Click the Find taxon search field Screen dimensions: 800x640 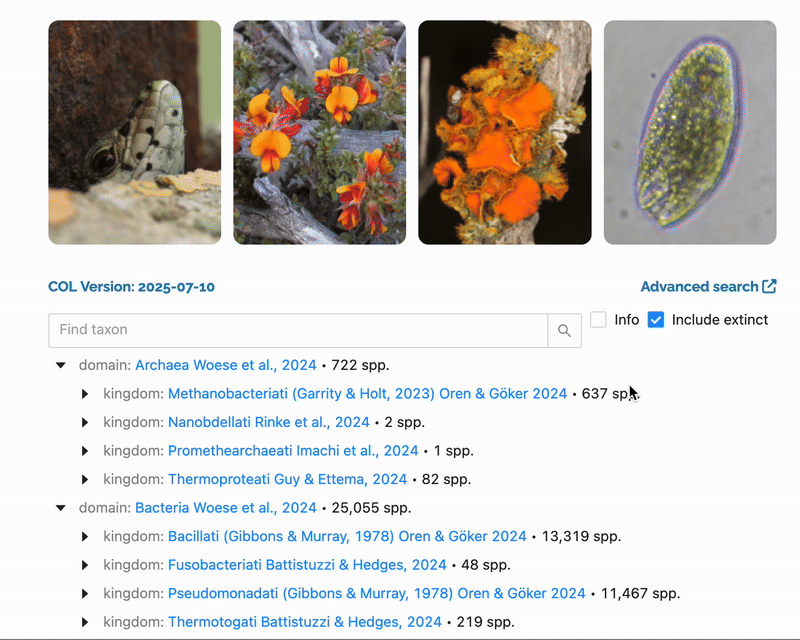pos(298,330)
